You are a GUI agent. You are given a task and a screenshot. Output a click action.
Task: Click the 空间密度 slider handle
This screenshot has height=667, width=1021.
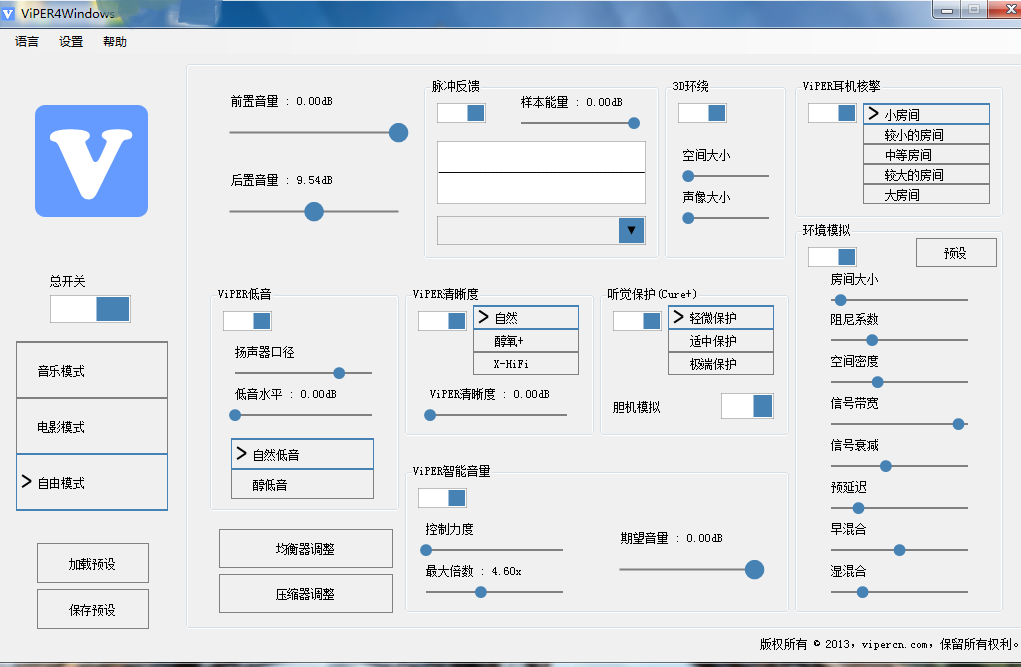pyautogui.click(x=878, y=382)
